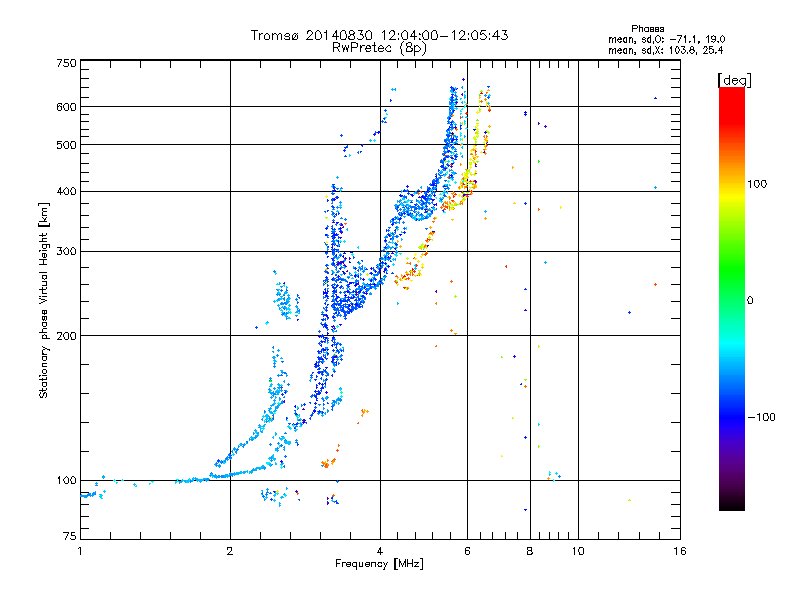Screen dimensions: 800x600
Task: Click the '8' frequency axis tick label
Action: point(530,551)
